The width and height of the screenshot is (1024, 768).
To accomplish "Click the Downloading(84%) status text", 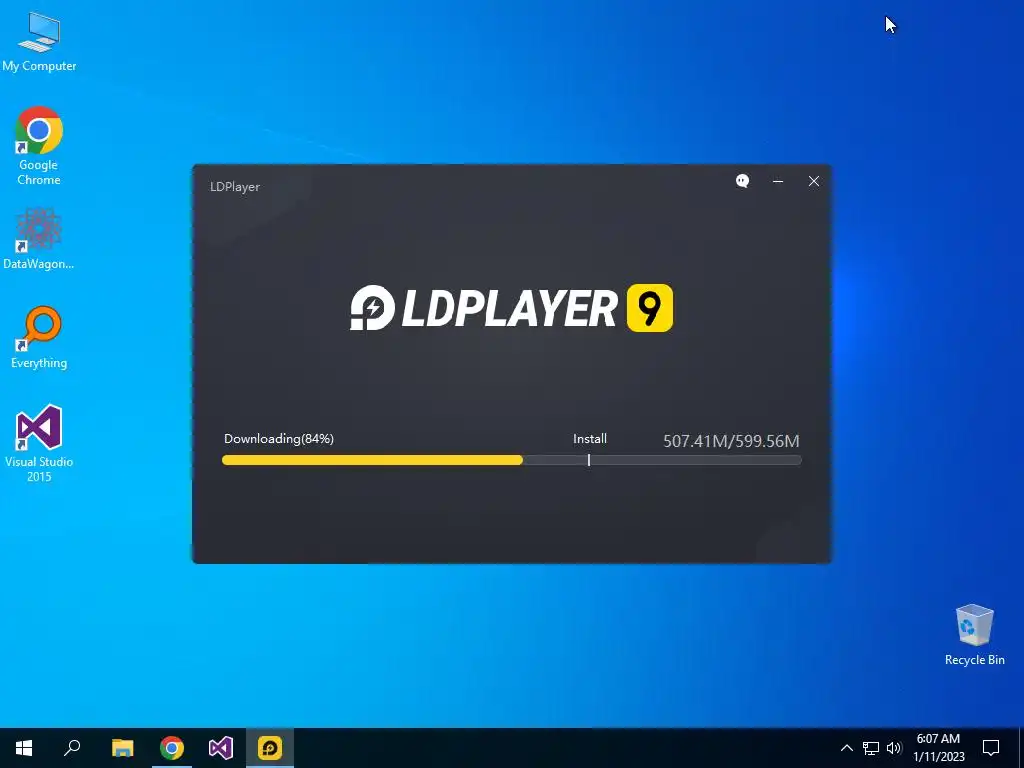I will pos(279,439).
